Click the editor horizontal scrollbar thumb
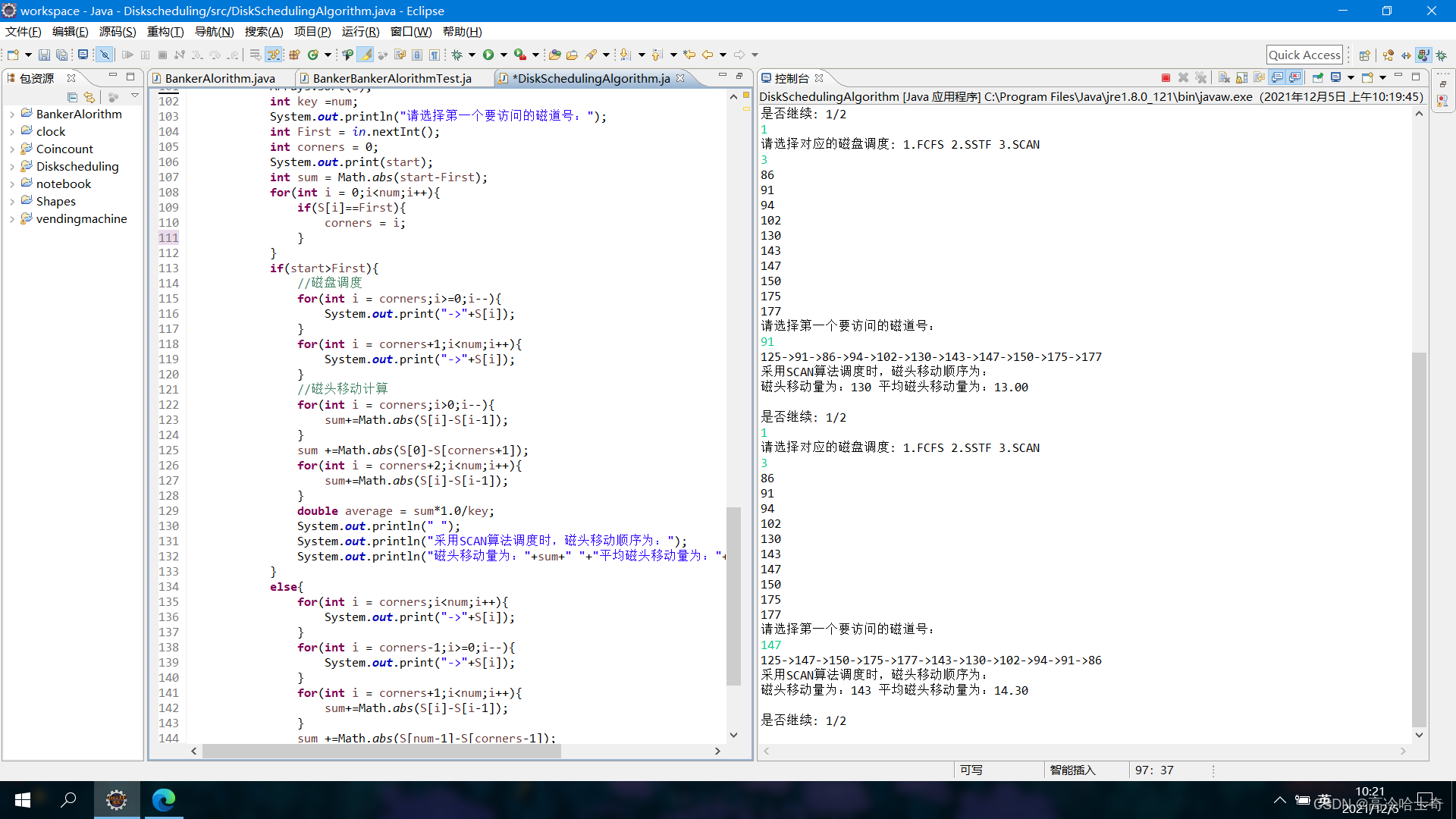Viewport: 1456px width, 819px height. 381,752
